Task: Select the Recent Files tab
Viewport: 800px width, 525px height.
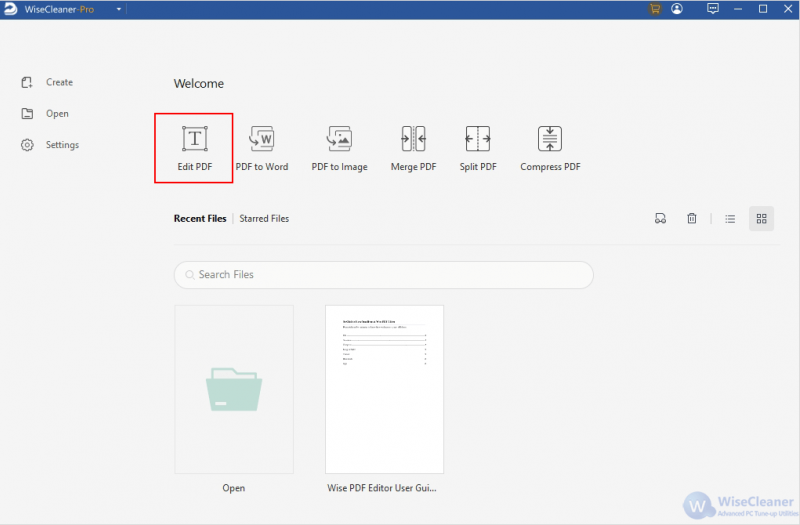Action: (200, 218)
